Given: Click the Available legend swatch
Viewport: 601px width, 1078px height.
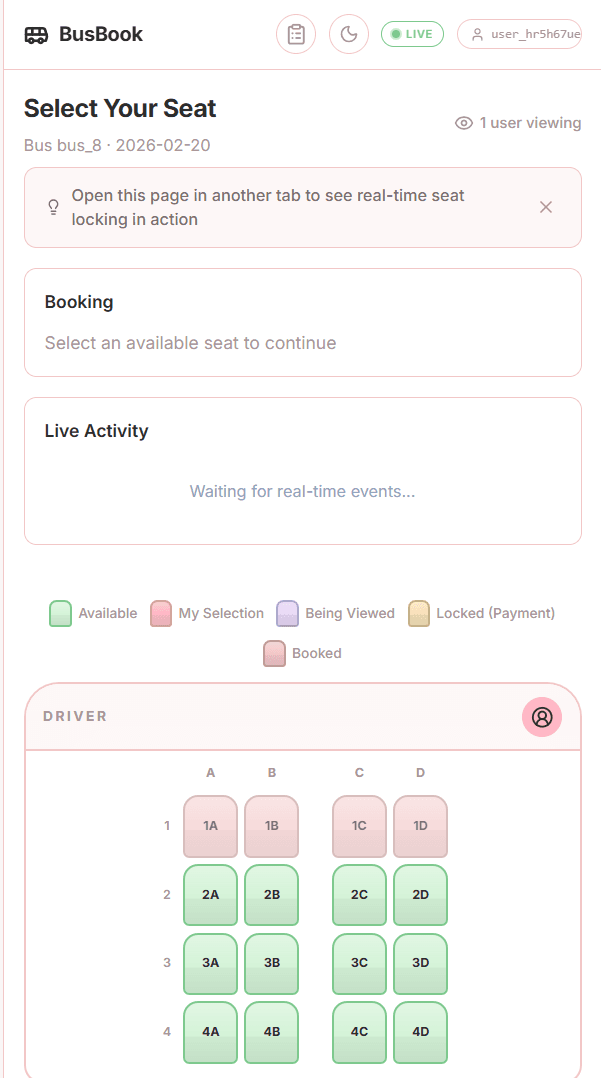Looking at the screenshot, I should tap(61, 613).
